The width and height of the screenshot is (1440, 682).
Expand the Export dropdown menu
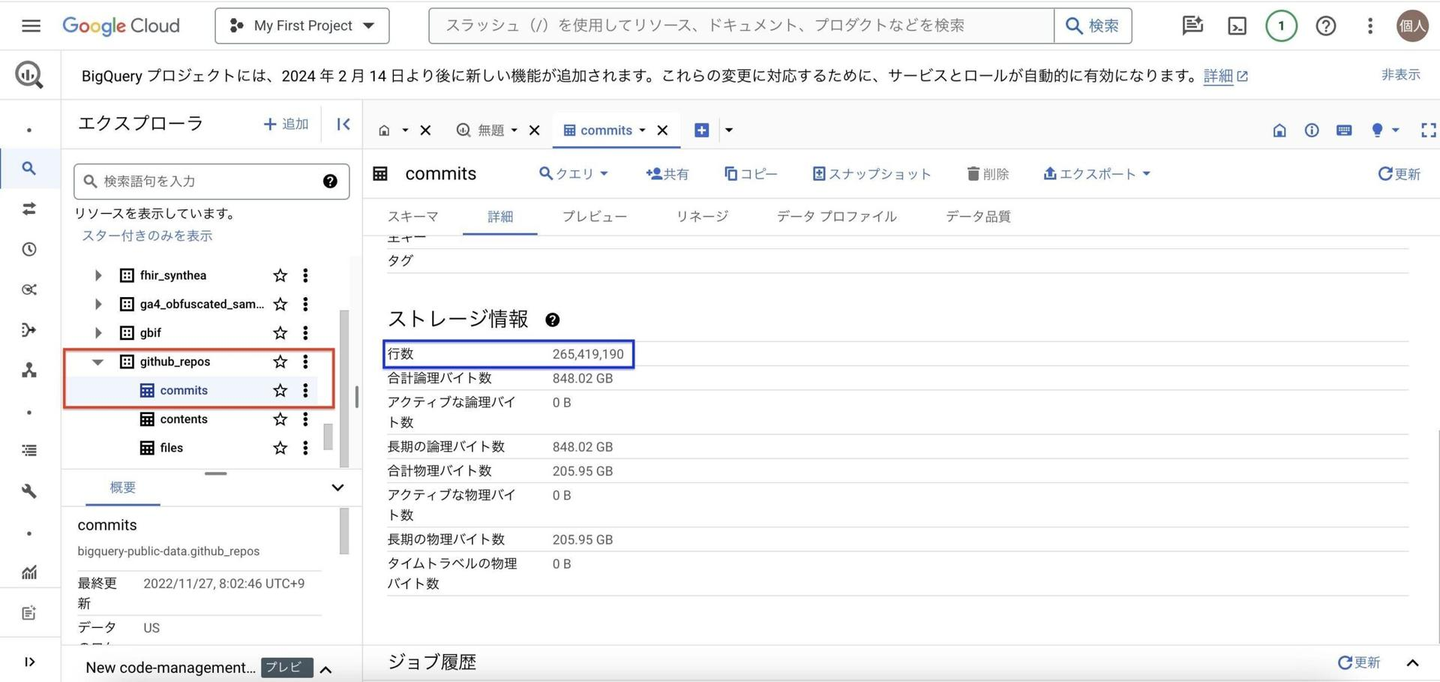(x=1096, y=174)
